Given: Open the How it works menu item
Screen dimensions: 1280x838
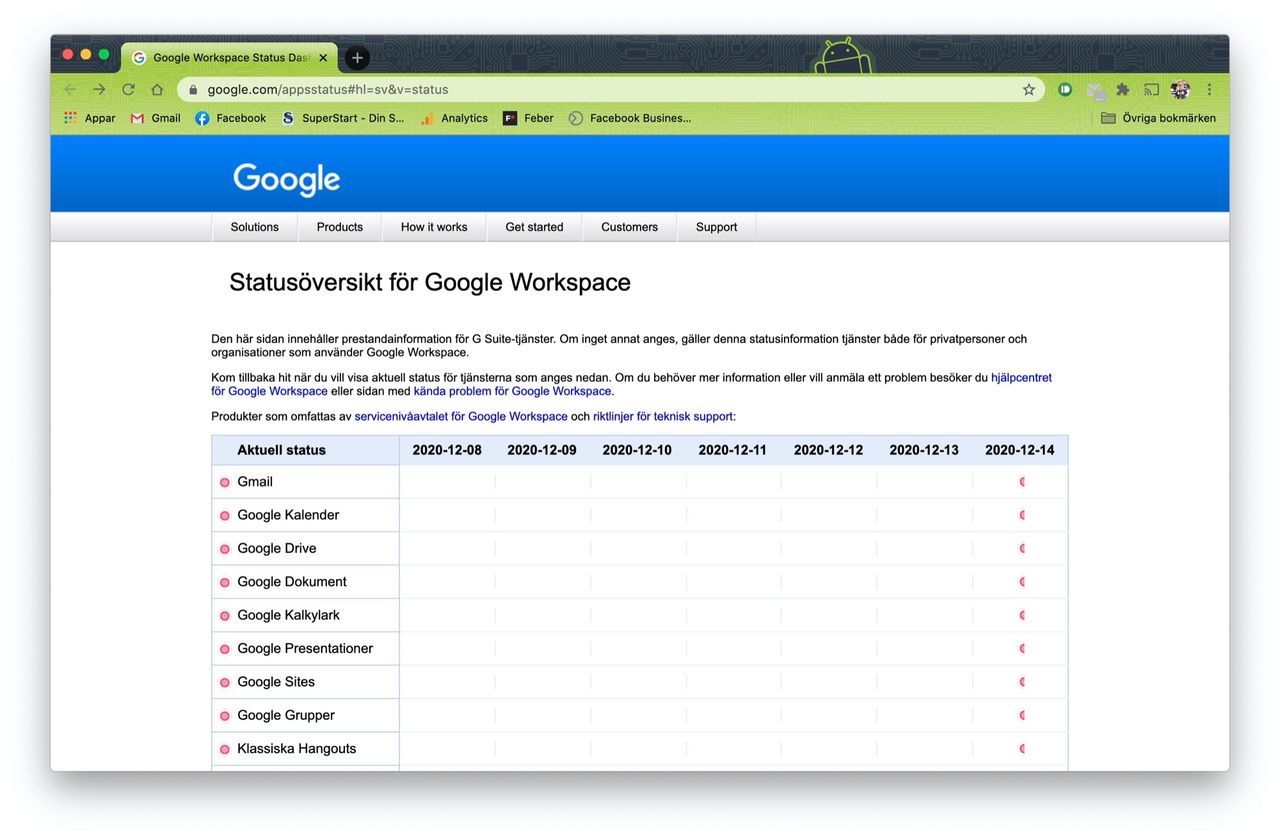Looking at the screenshot, I should pos(434,227).
